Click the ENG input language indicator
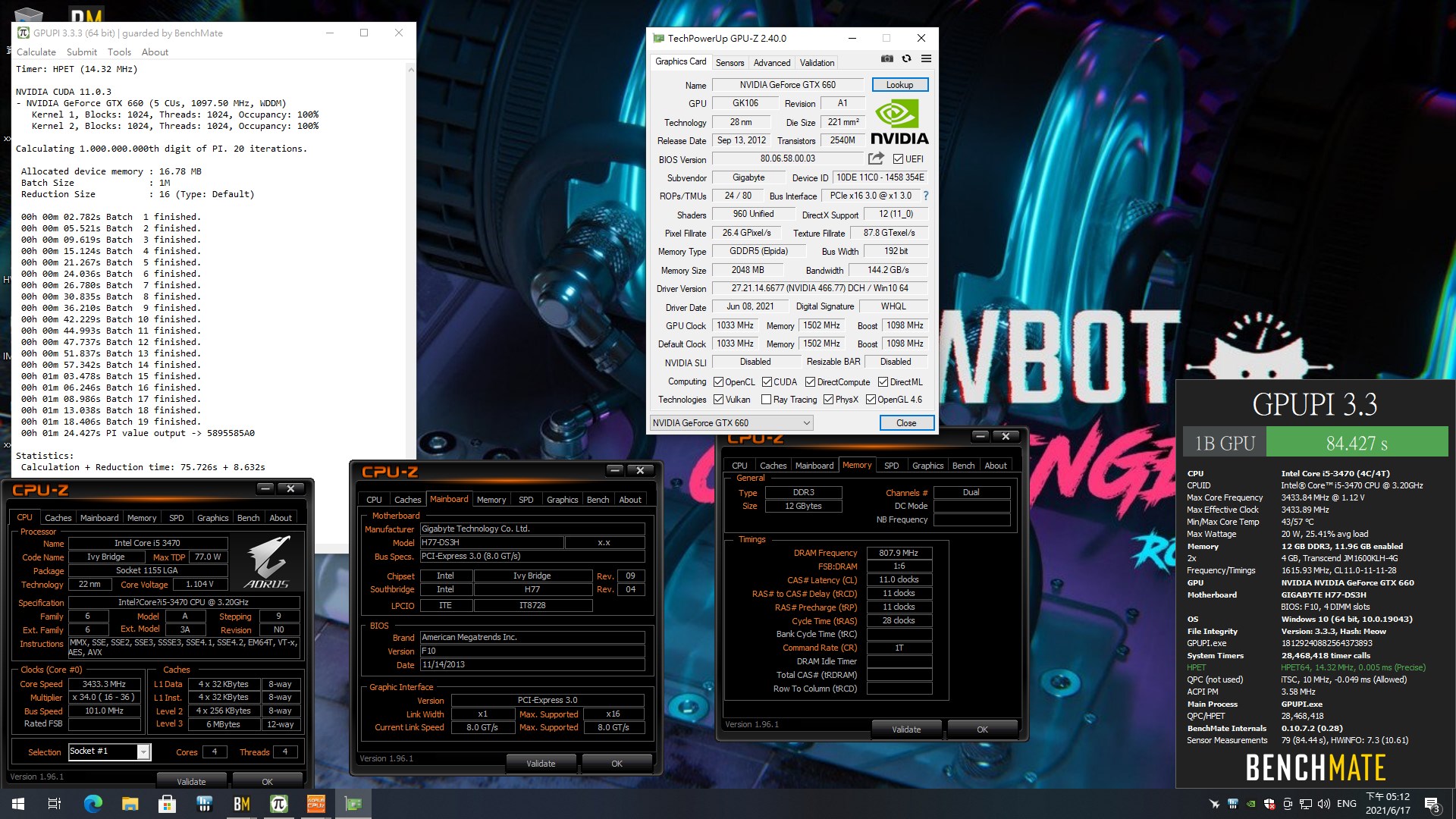1456x819 pixels. 1347,804
